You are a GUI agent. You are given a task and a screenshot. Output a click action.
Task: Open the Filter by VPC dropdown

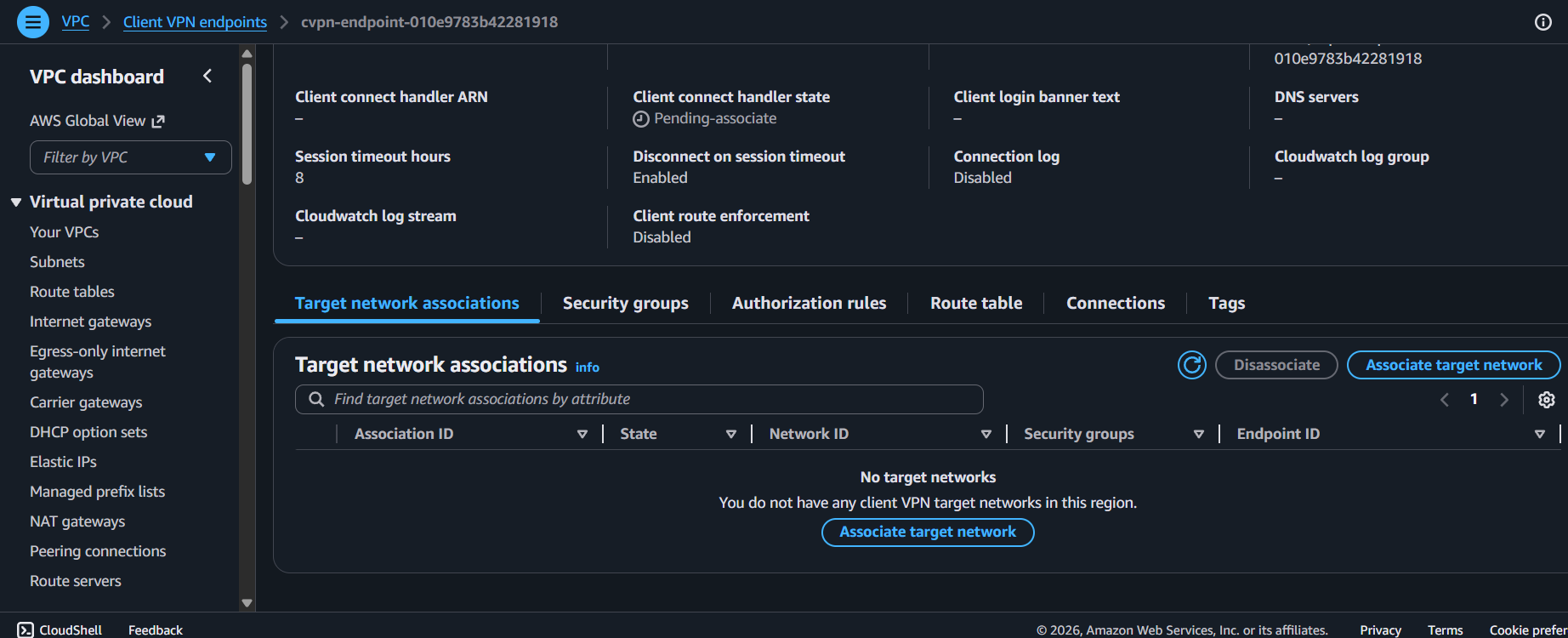[131, 157]
